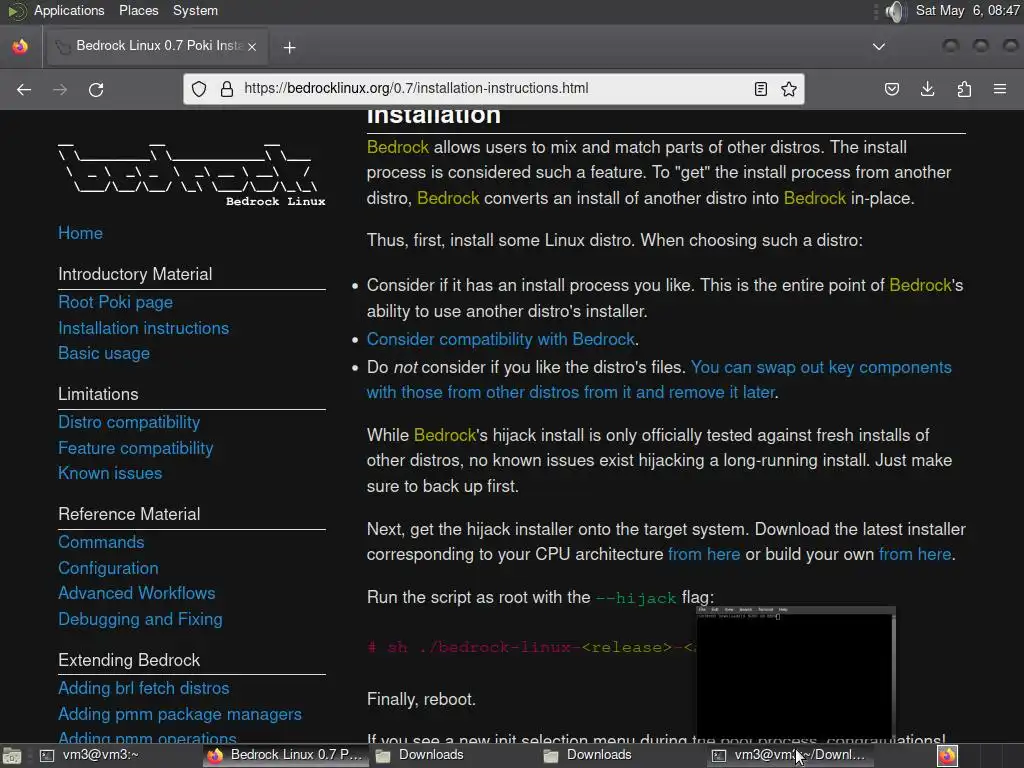1024x768 pixels.
Task: Click the terminal window preview thumbnail
Action: [x=796, y=673]
